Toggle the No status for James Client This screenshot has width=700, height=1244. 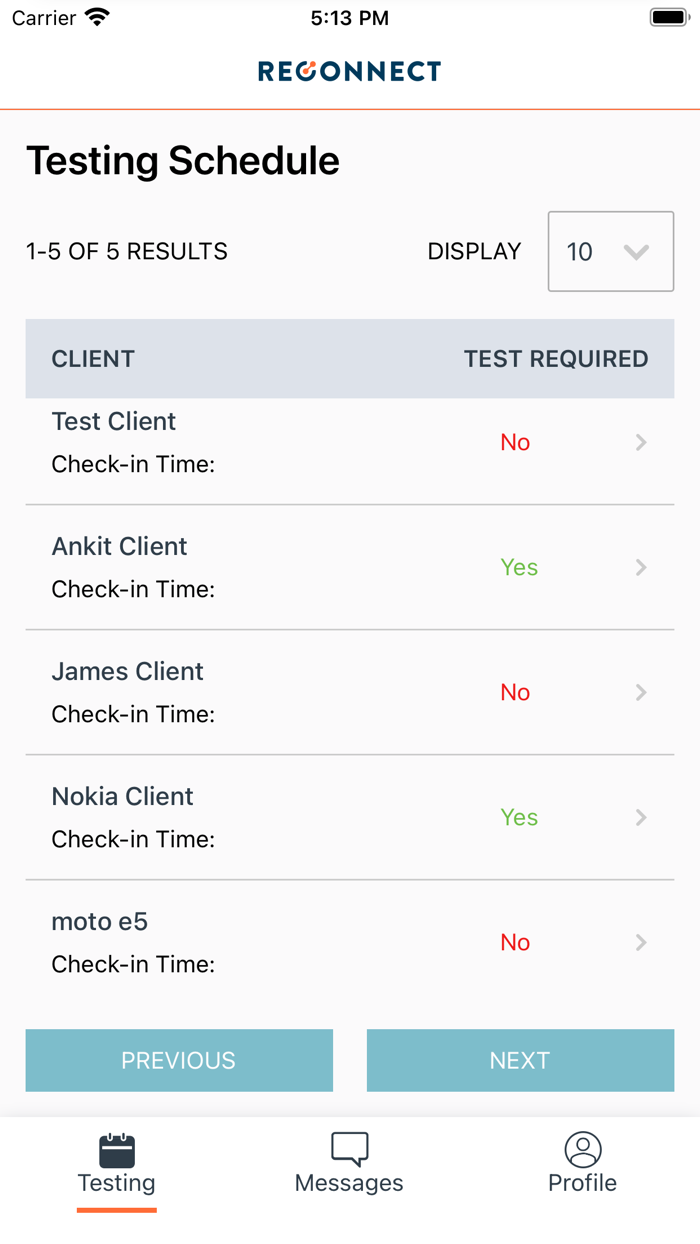[515, 692]
